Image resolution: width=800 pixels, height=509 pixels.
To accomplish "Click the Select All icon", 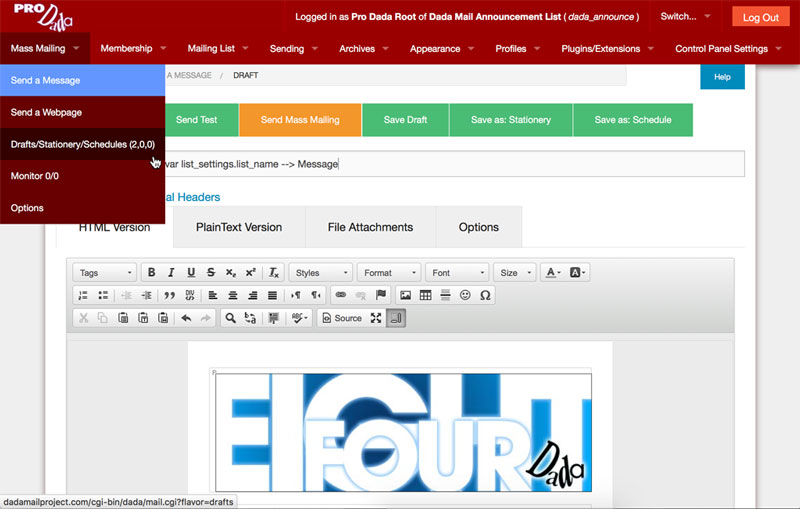I will [274, 318].
